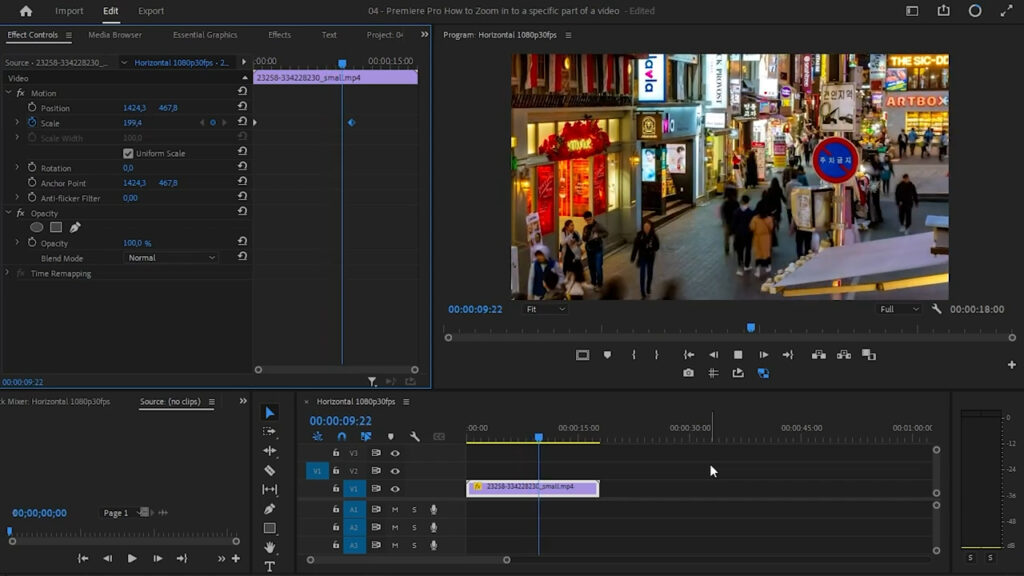Step forward one frame in Program Monitor
The height and width of the screenshot is (576, 1024).
(x=763, y=355)
